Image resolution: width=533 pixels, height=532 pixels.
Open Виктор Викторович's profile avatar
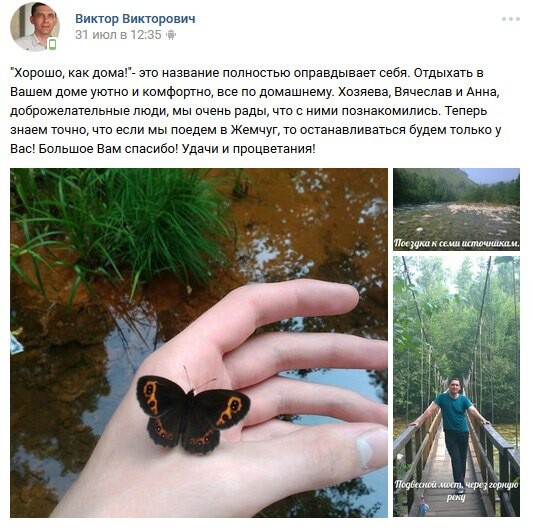pos(35,27)
